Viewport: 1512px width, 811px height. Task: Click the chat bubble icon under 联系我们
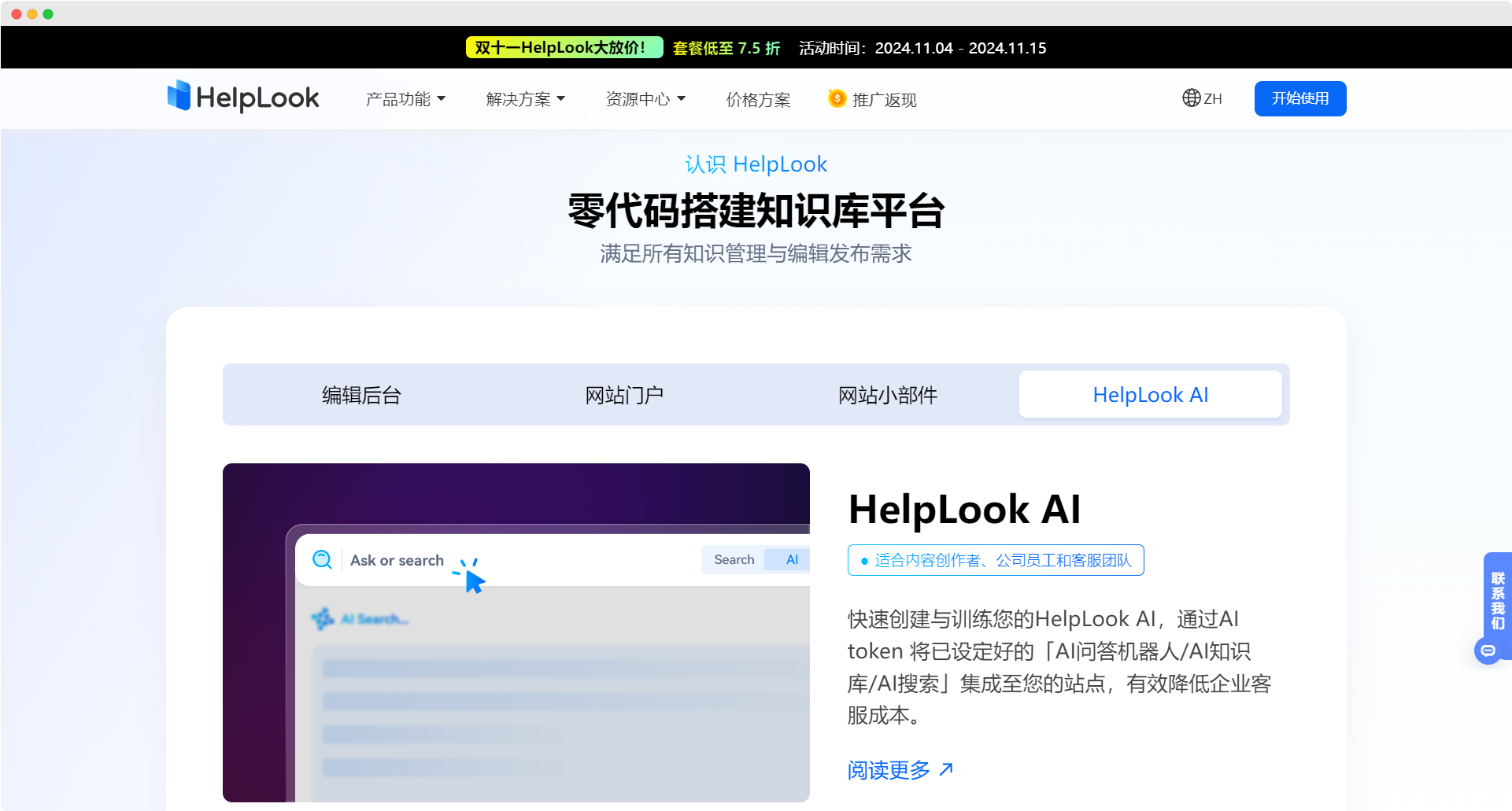[x=1488, y=651]
